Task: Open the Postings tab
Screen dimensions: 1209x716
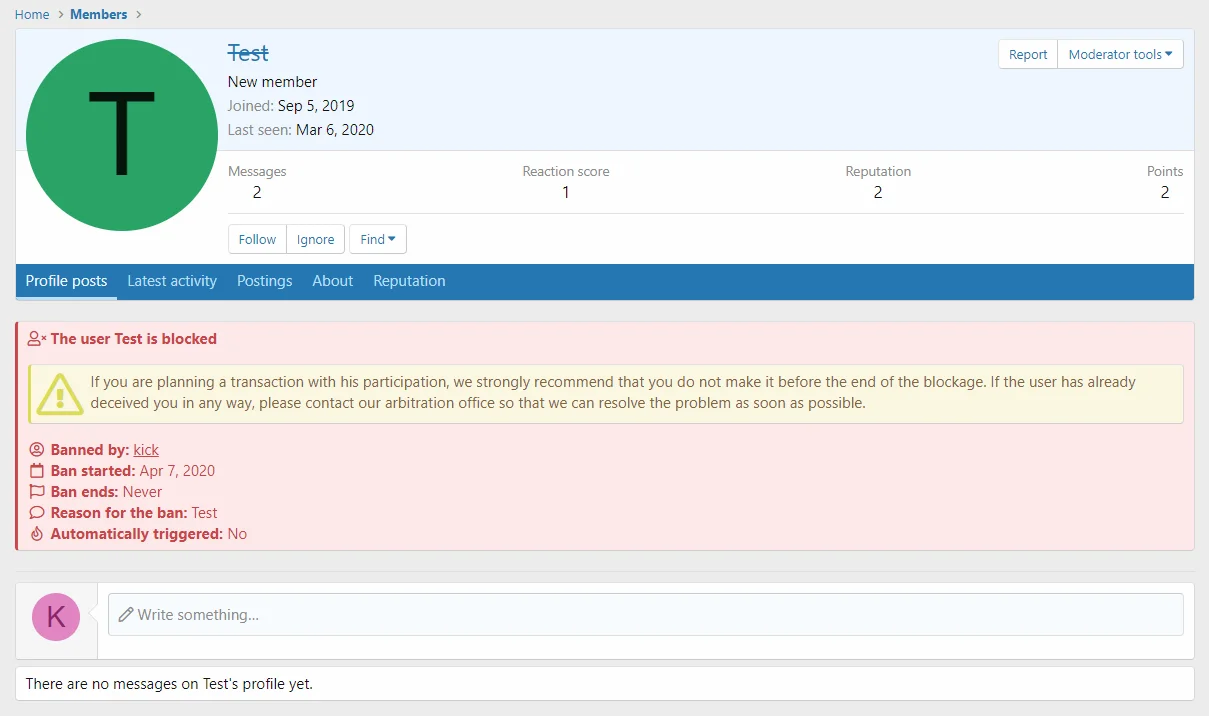Action: [x=264, y=281]
